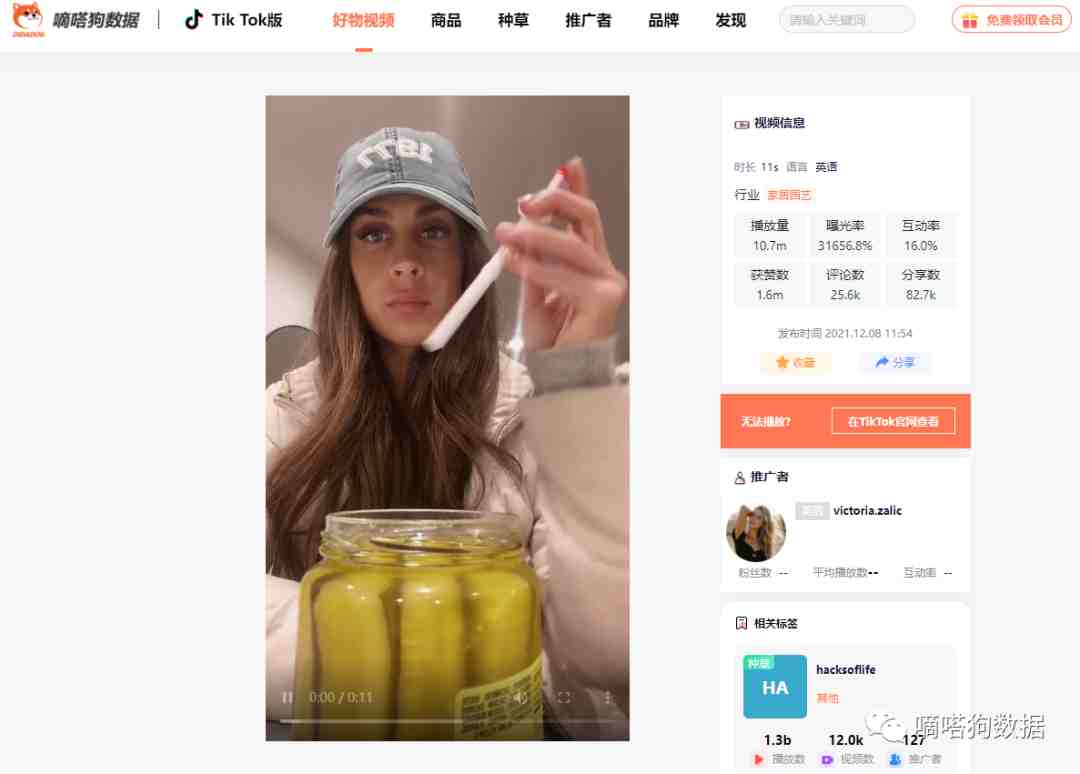
Task: Switch to the 商品 tab
Action: 446,21
